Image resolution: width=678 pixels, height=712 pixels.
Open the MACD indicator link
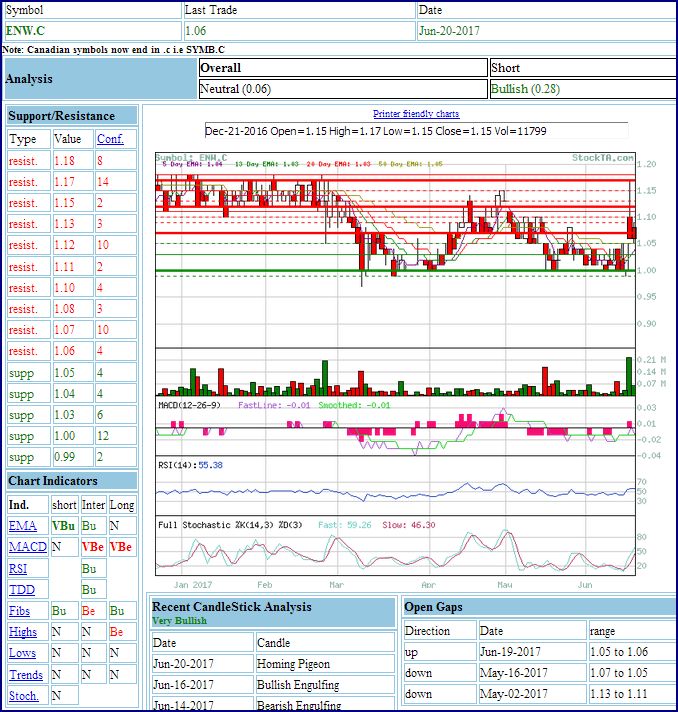tap(28, 547)
